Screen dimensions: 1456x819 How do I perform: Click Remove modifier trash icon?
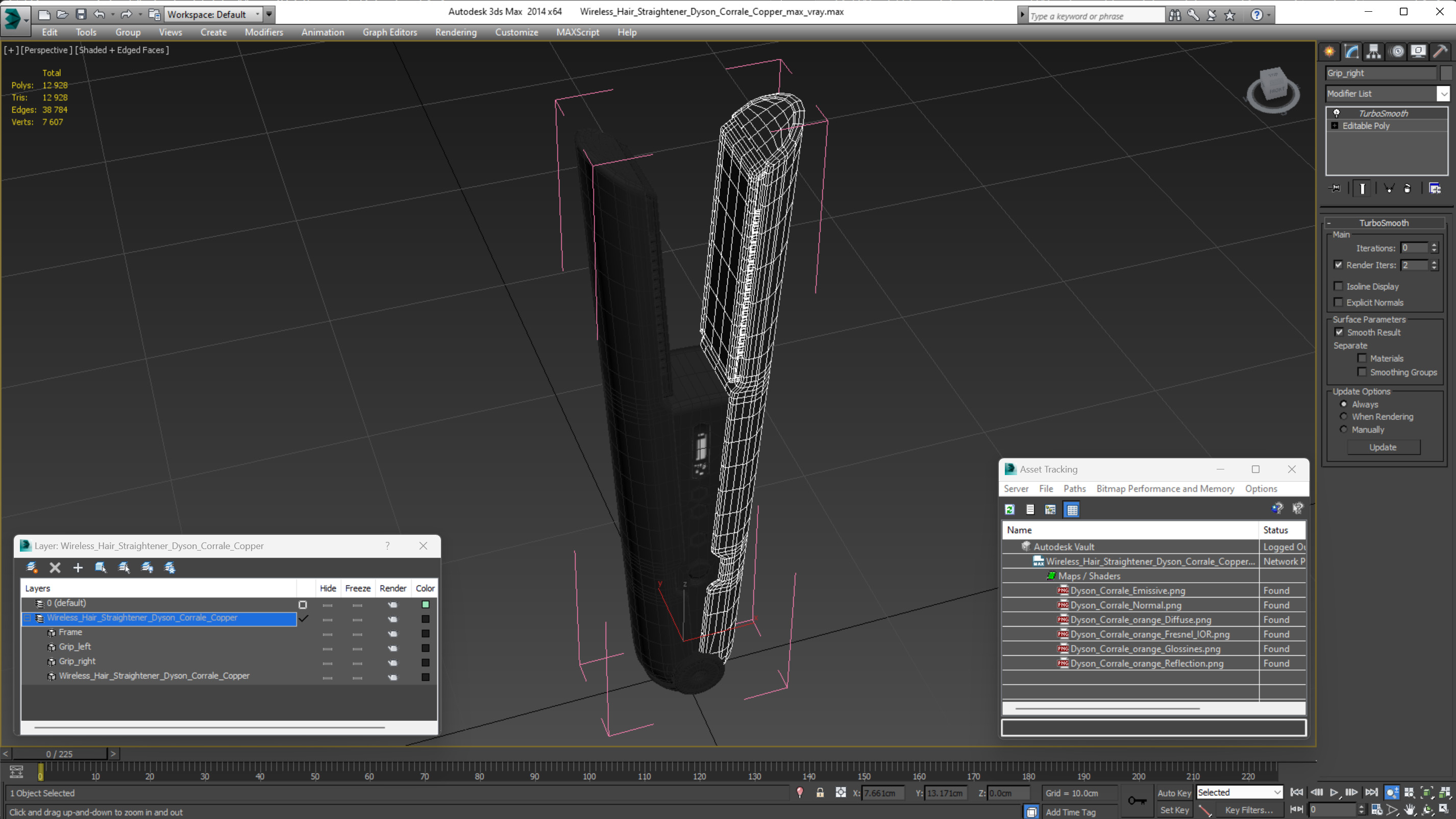[x=1408, y=188]
